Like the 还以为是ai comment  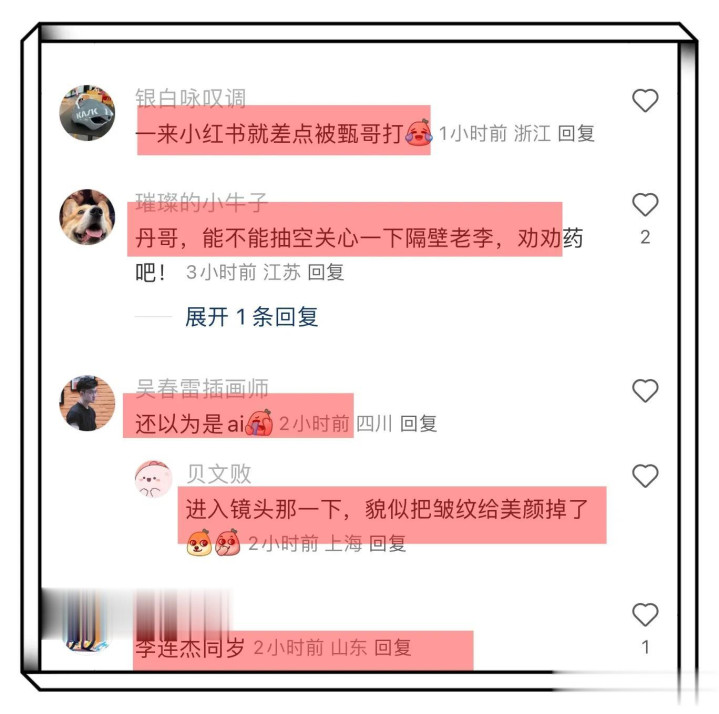coord(645,390)
